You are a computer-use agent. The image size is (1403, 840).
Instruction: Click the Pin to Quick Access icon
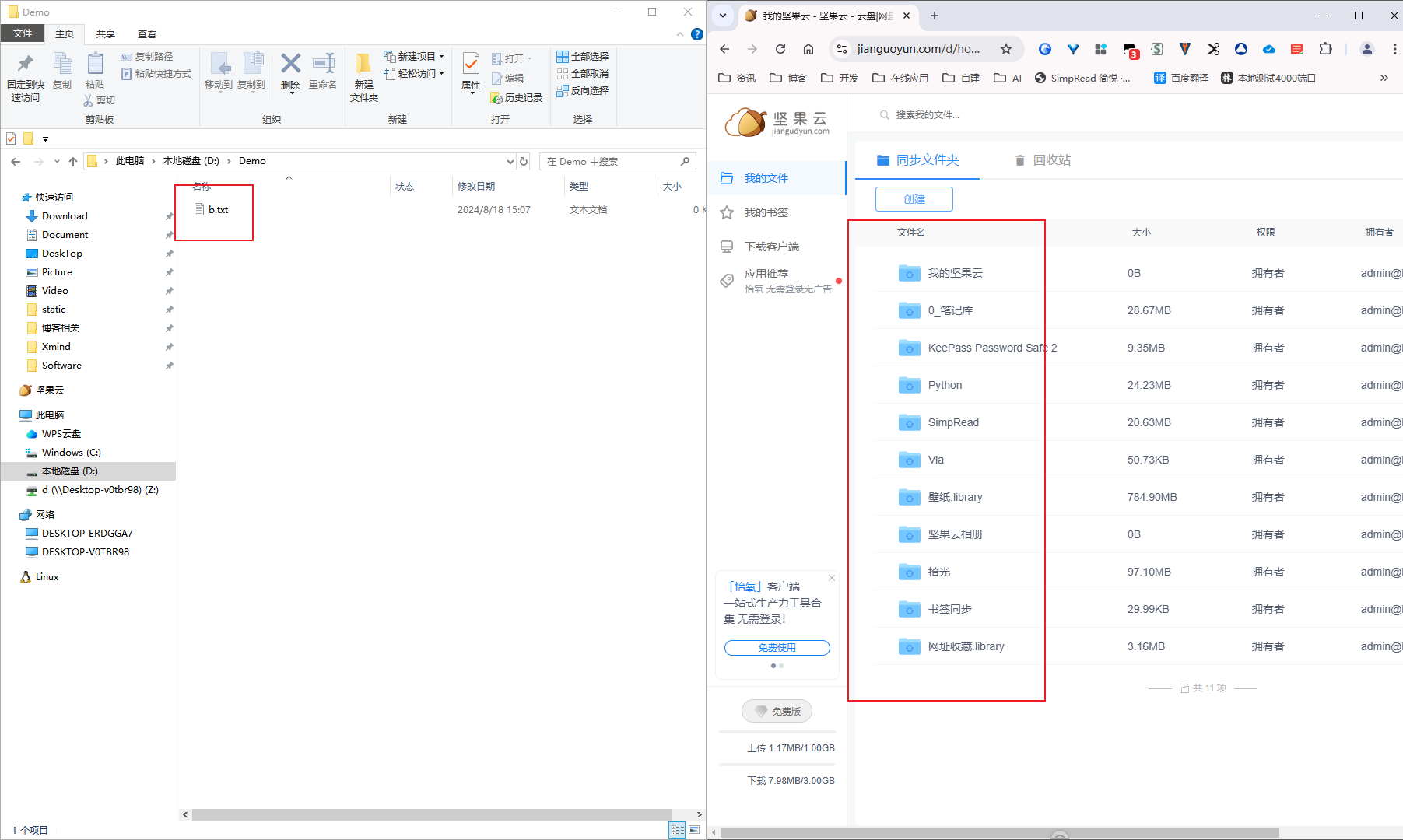(26, 65)
